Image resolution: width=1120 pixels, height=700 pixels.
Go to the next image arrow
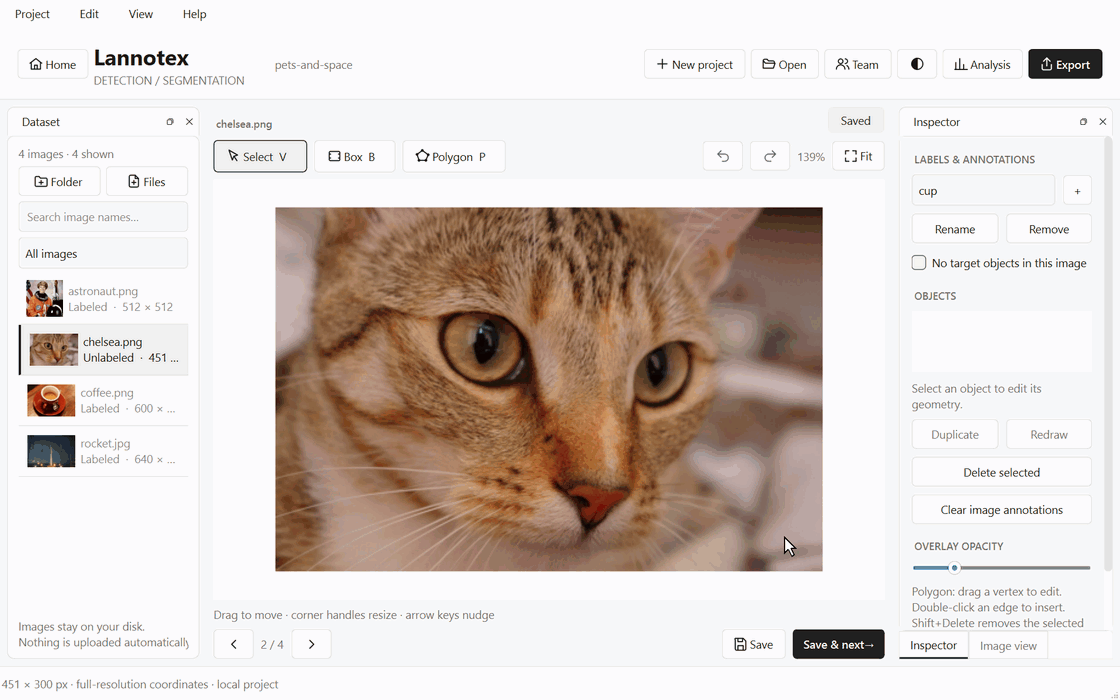[311, 644]
